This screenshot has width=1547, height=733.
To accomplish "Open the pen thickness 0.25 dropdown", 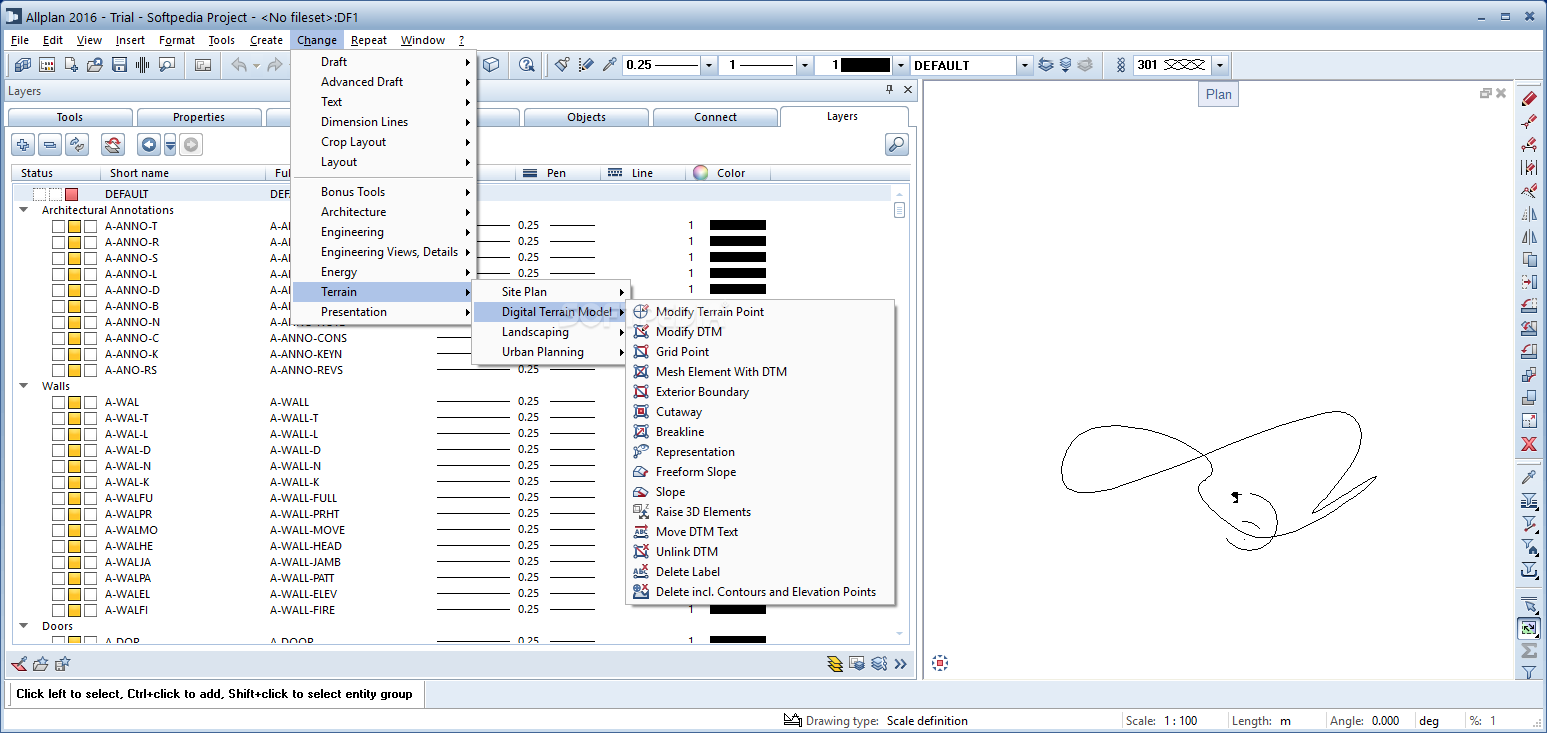I will click(x=709, y=65).
